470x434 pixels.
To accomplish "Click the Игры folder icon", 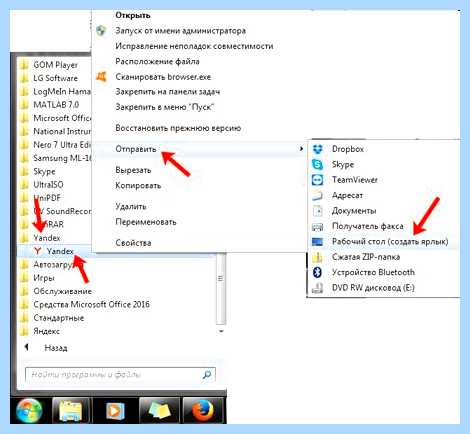I will tap(24, 278).
